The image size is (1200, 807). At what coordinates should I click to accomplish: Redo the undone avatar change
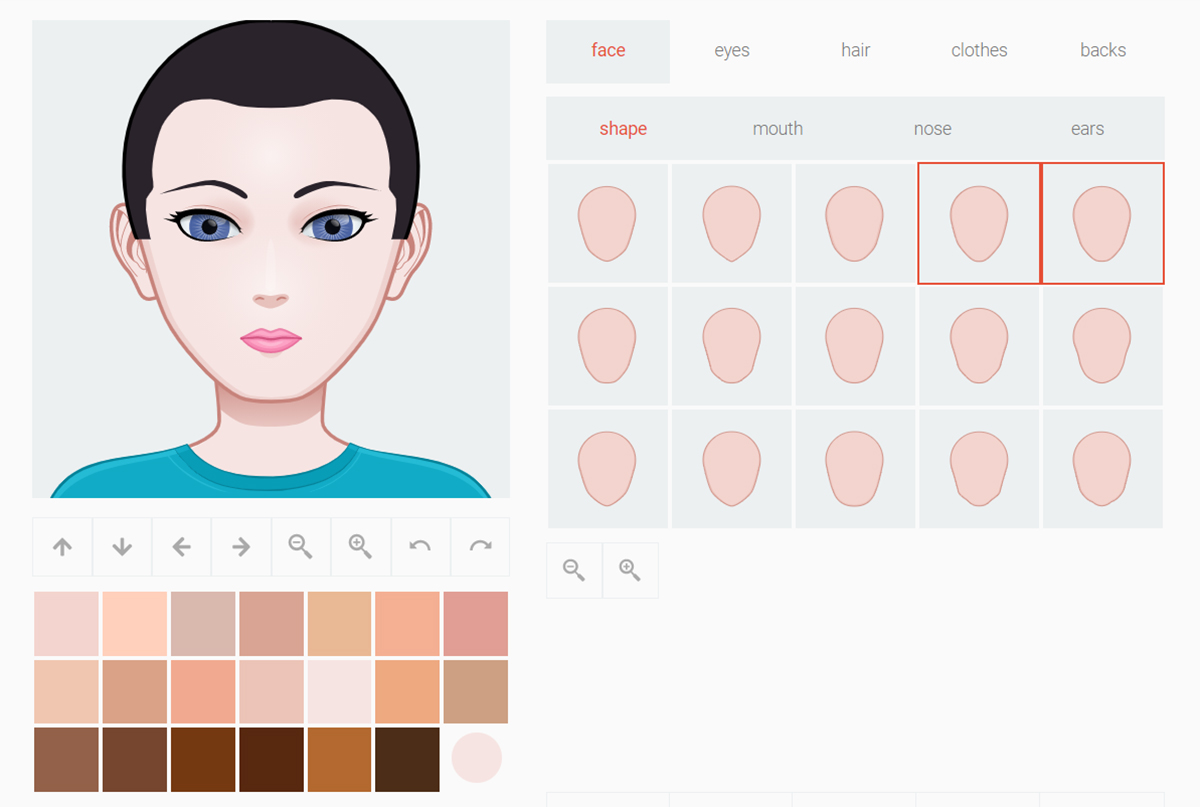tap(480, 546)
